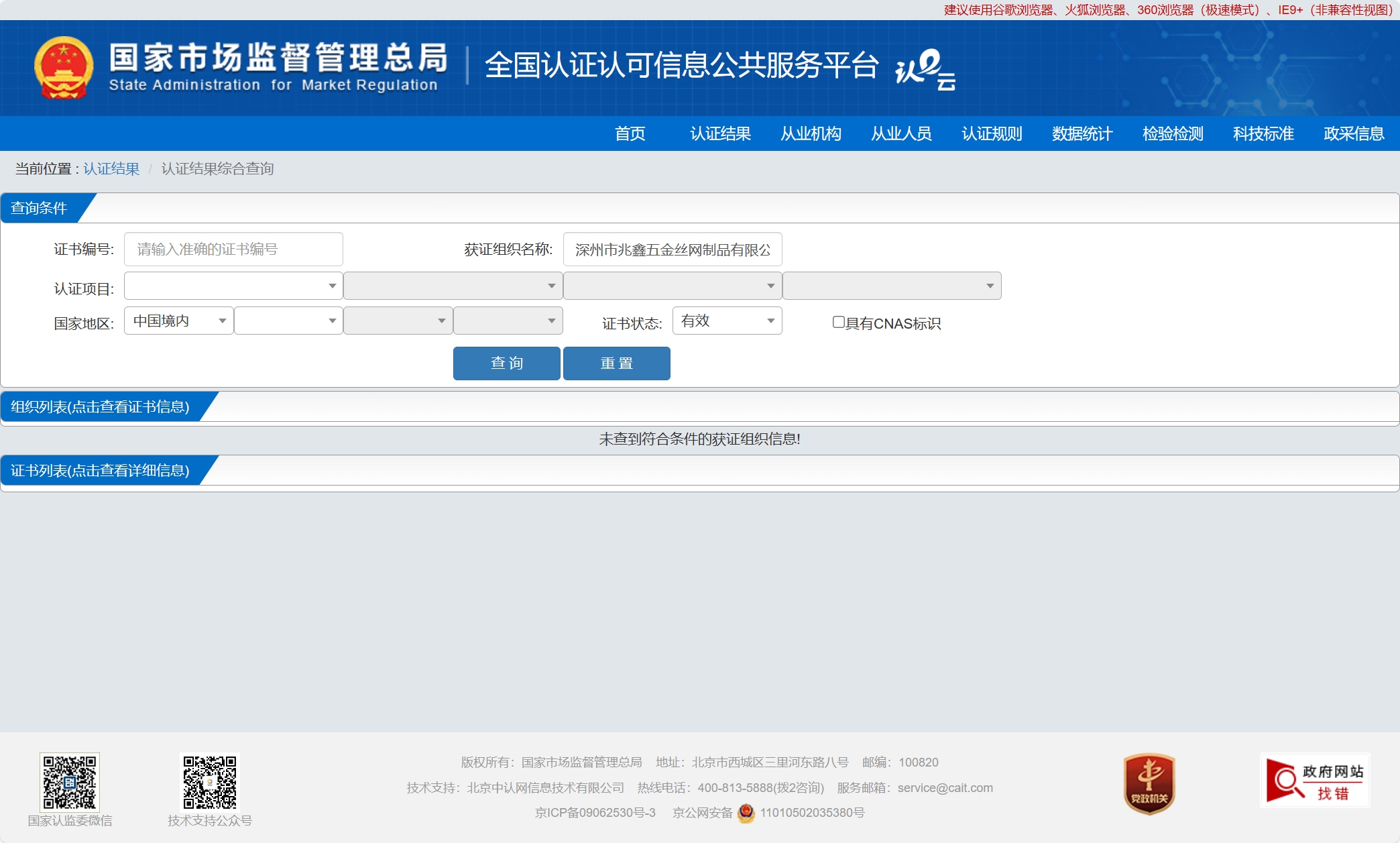Click the 政府网站找错 icon
Image resolution: width=1400 pixels, height=843 pixels.
click(x=1315, y=781)
